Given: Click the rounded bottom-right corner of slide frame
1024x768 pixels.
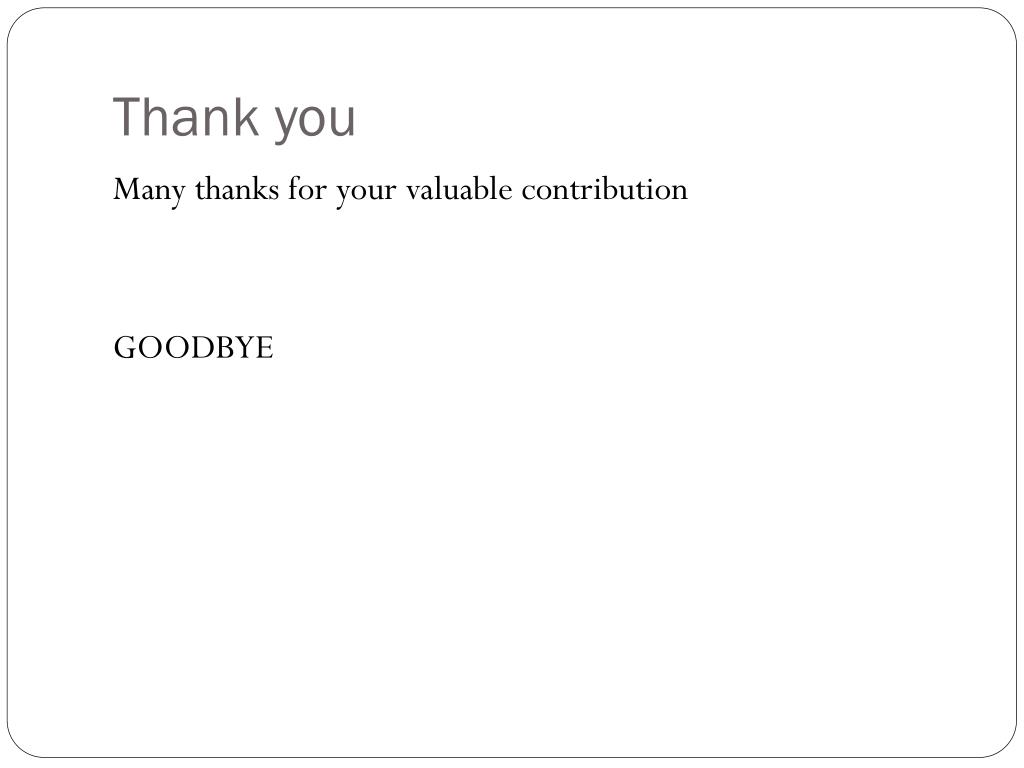Looking at the screenshot, I should [x=1004, y=745].
